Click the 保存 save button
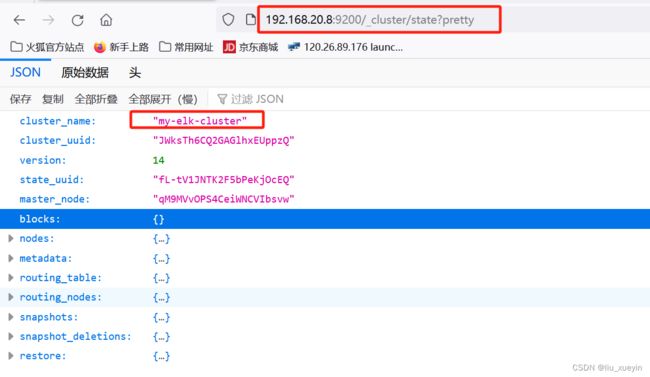 [x=20, y=99]
